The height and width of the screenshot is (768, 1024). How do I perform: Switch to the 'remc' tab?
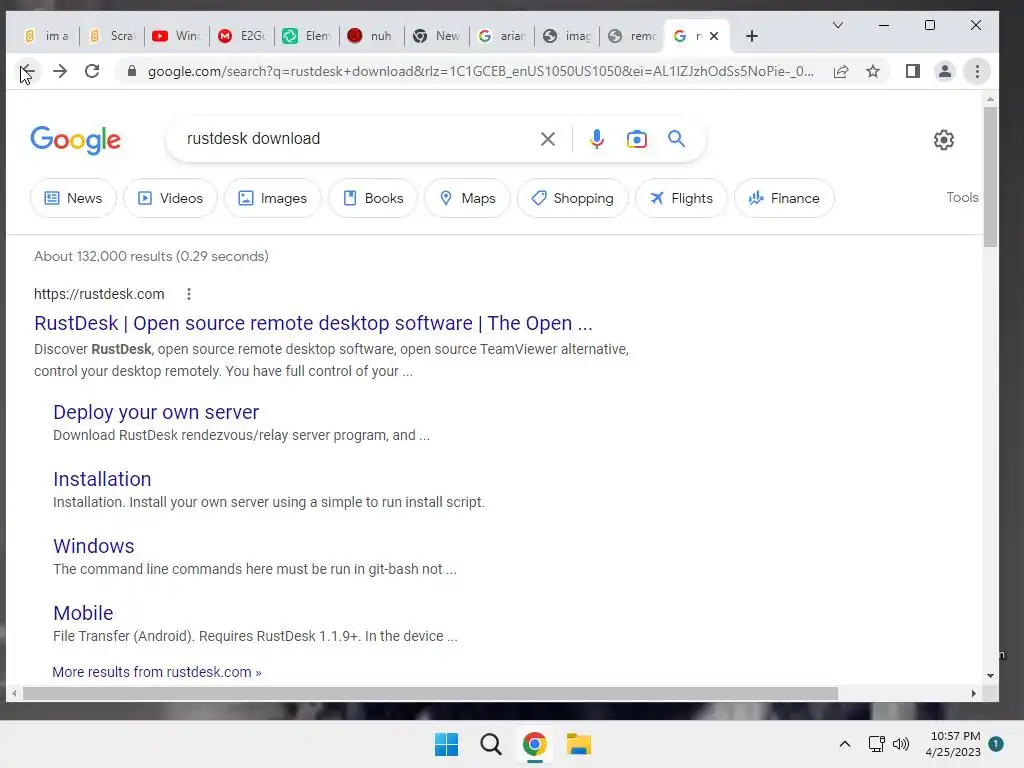[x=632, y=36]
